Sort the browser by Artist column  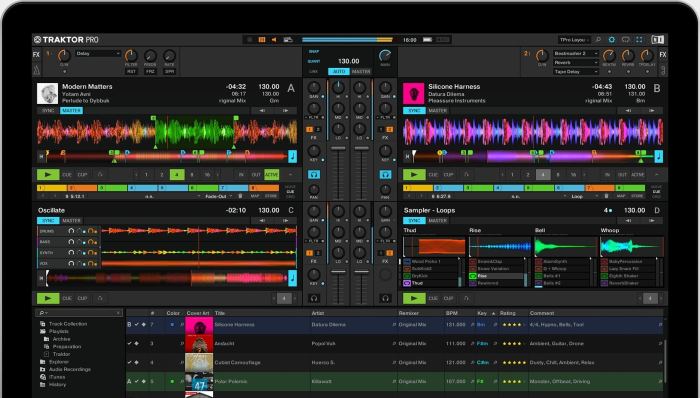pyautogui.click(x=354, y=313)
